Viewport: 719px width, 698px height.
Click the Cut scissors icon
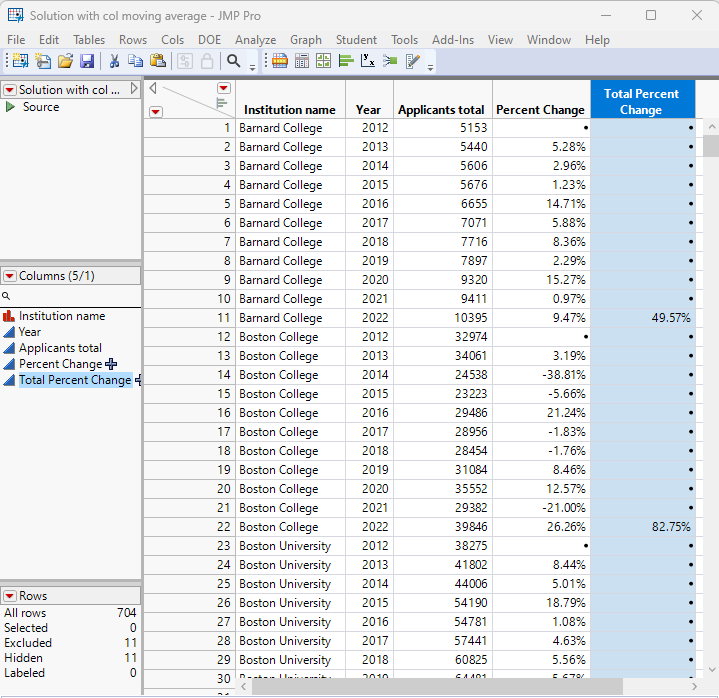pyautogui.click(x=114, y=61)
